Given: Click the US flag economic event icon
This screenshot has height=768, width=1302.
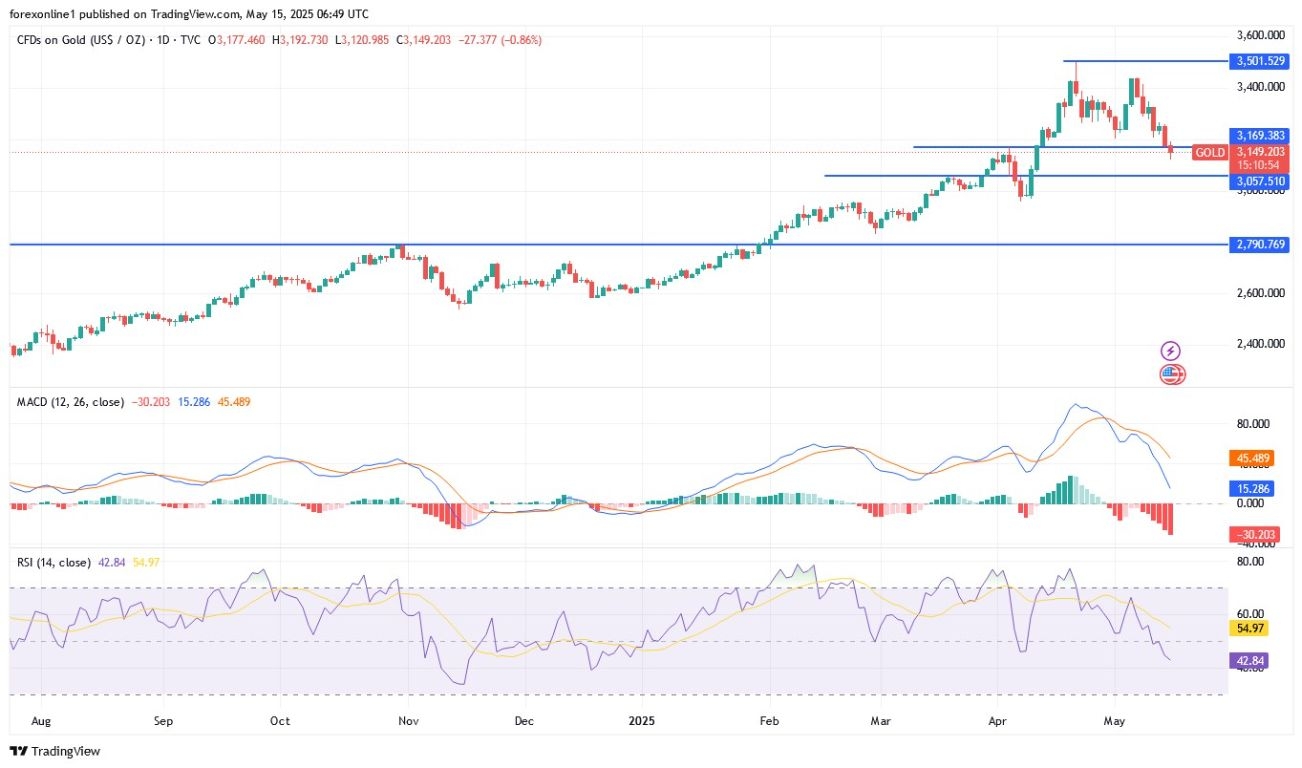Looking at the screenshot, I should click(x=1171, y=375).
